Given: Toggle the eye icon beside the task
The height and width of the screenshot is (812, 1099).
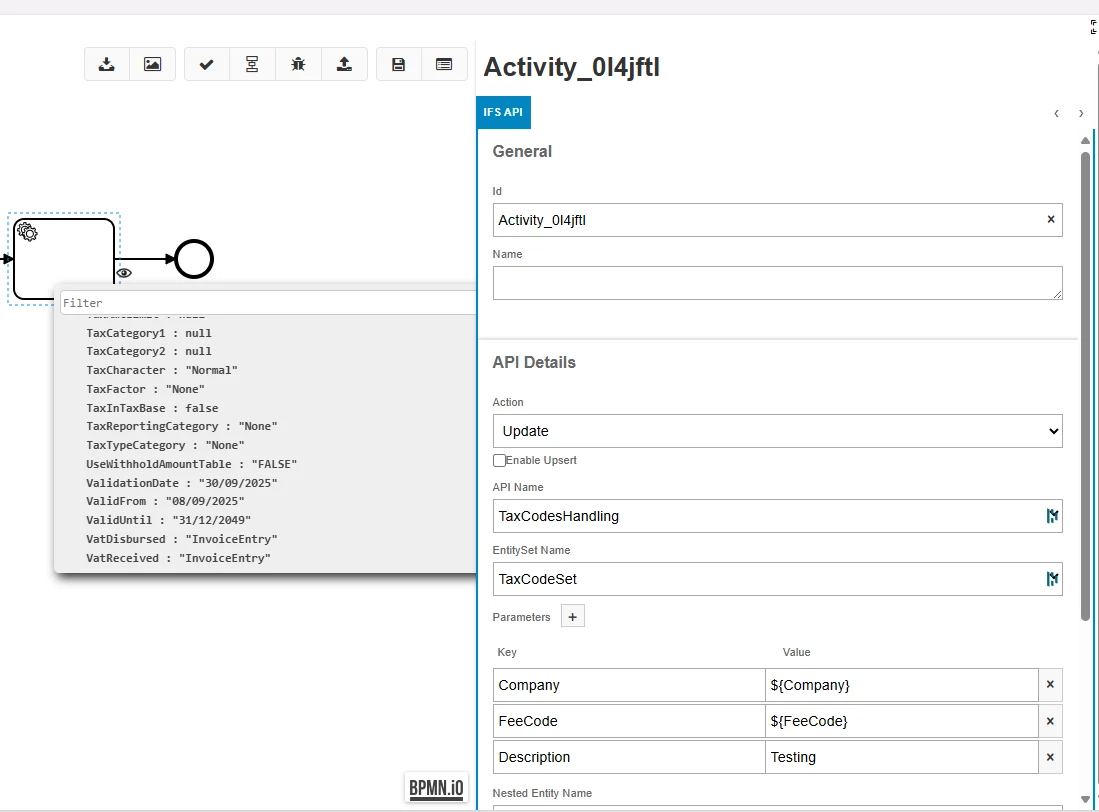Looking at the screenshot, I should point(124,273).
